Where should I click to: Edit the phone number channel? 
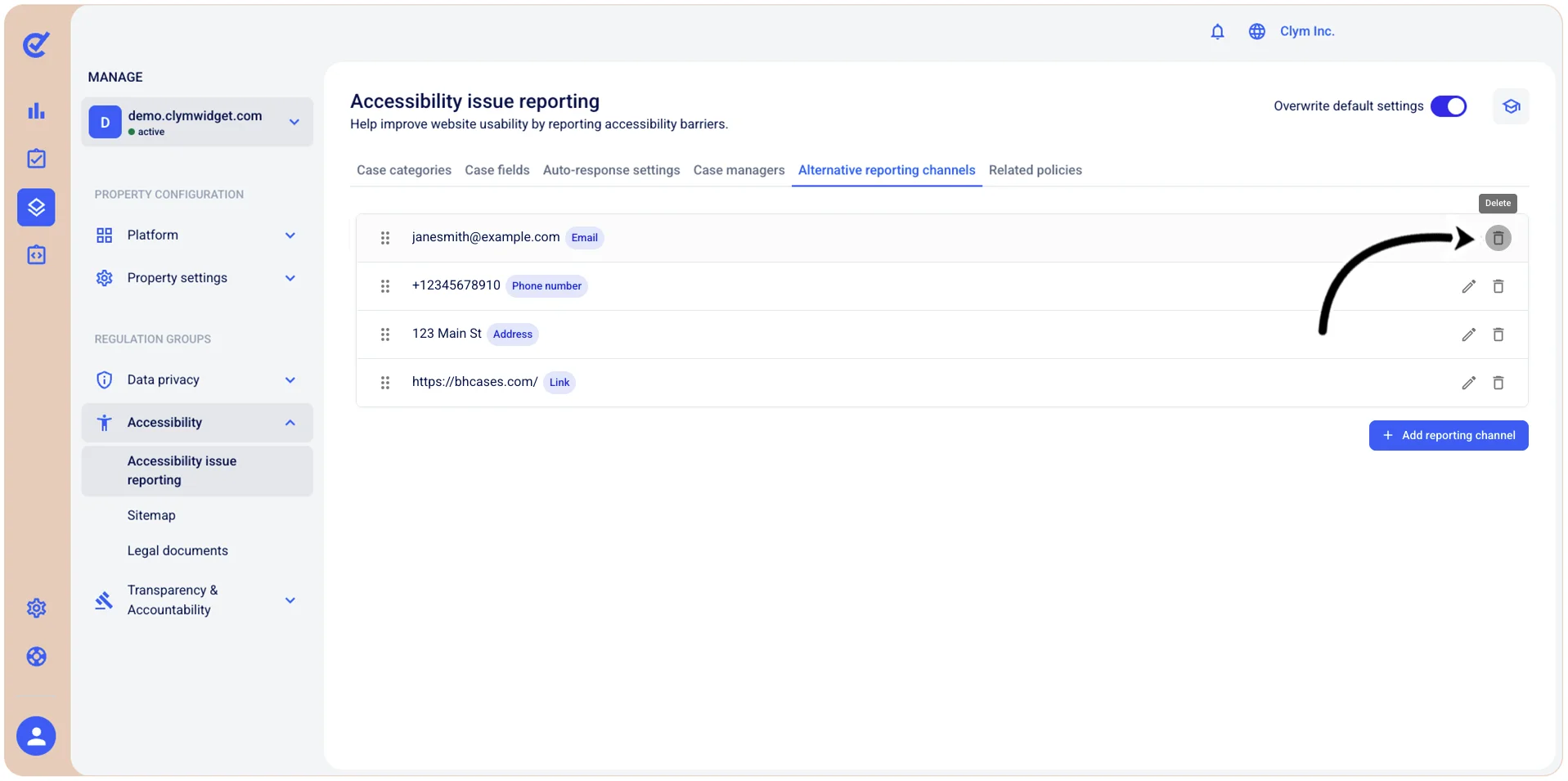point(1468,286)
